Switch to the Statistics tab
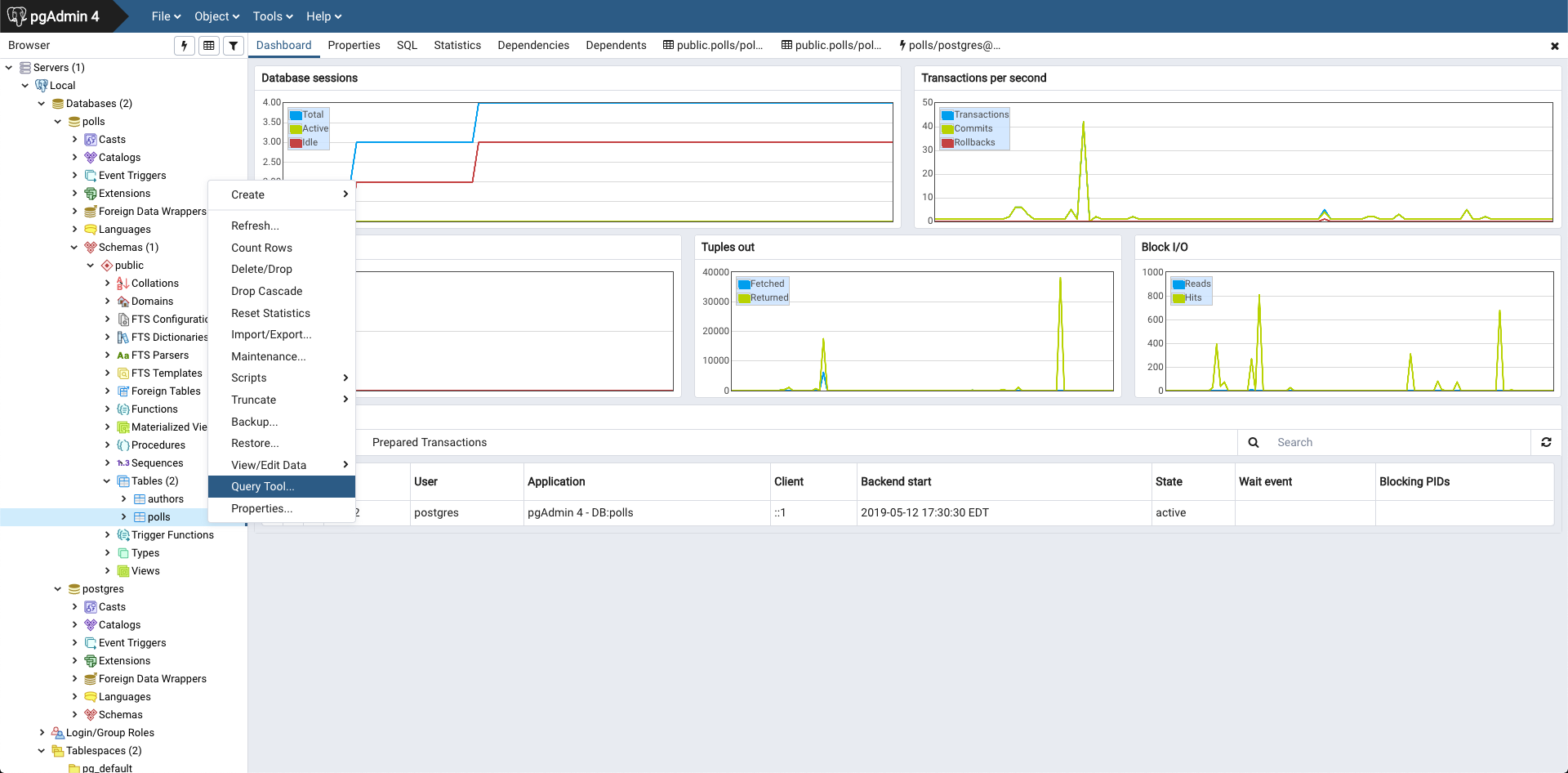This screenshot has height=773, width=1568. (x=457, y=45)
